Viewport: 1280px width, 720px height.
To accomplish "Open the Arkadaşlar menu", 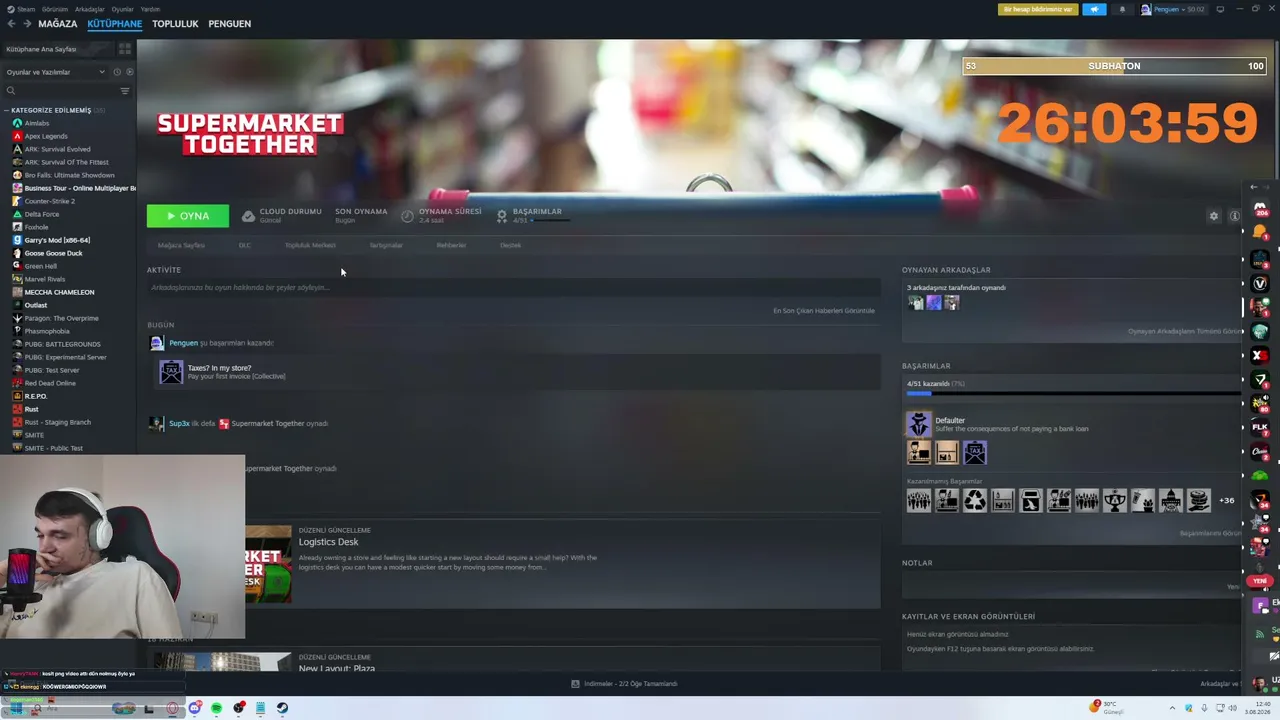I will pyautogui.click(x=89, y=9).
